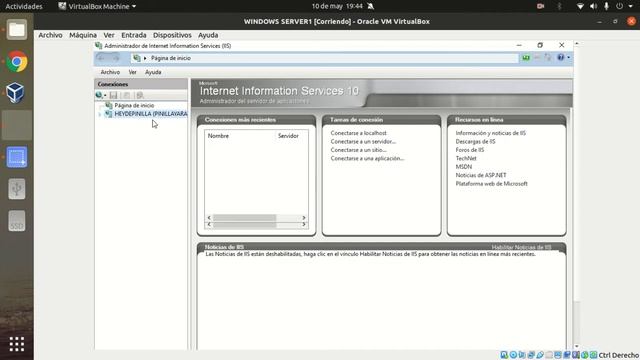Open the VirtualBox icon in the dock
Screen dimensions: 640x360
click(x=16, y=93)
